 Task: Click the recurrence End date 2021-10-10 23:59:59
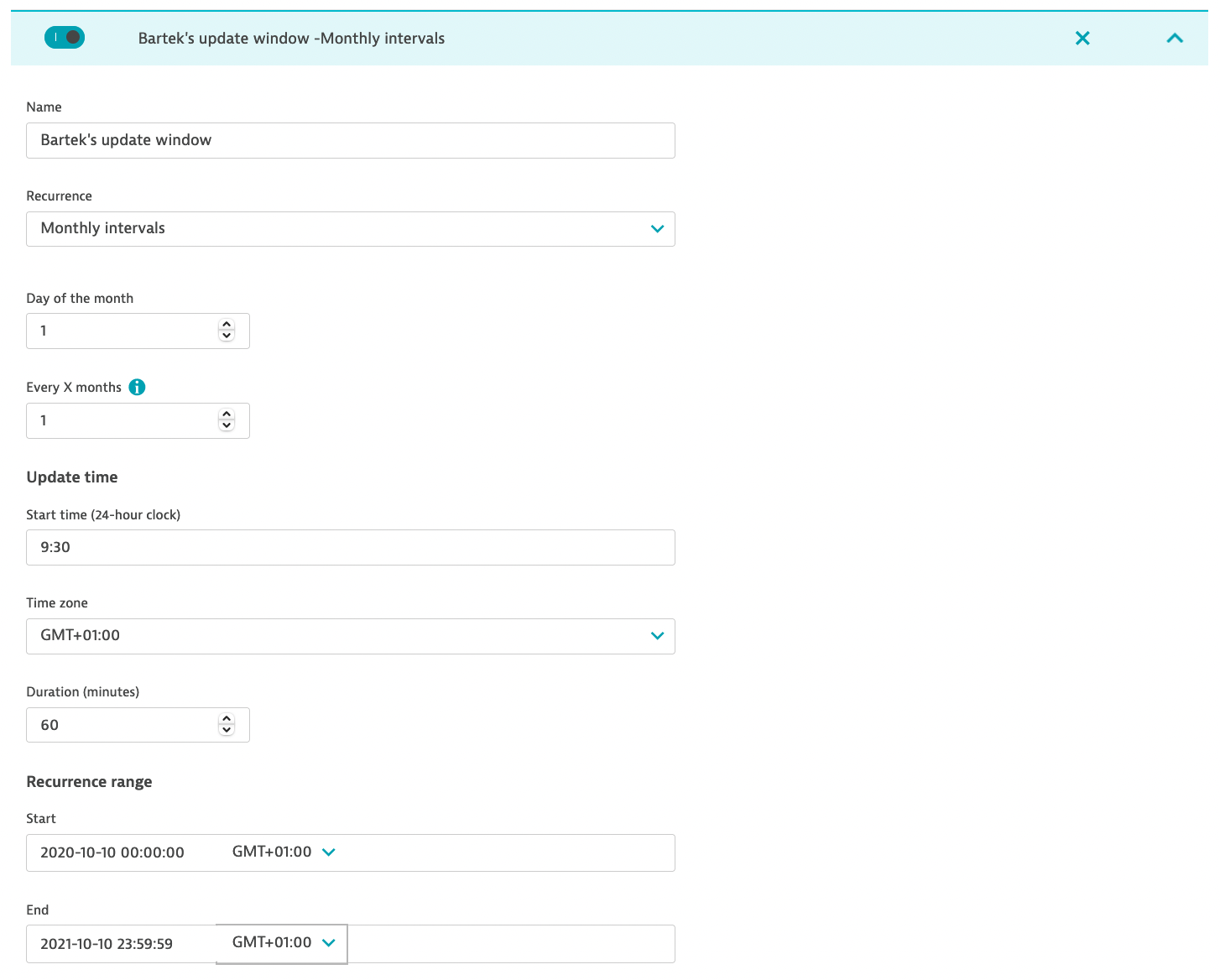pyautogui.click(x=107, y=944)
